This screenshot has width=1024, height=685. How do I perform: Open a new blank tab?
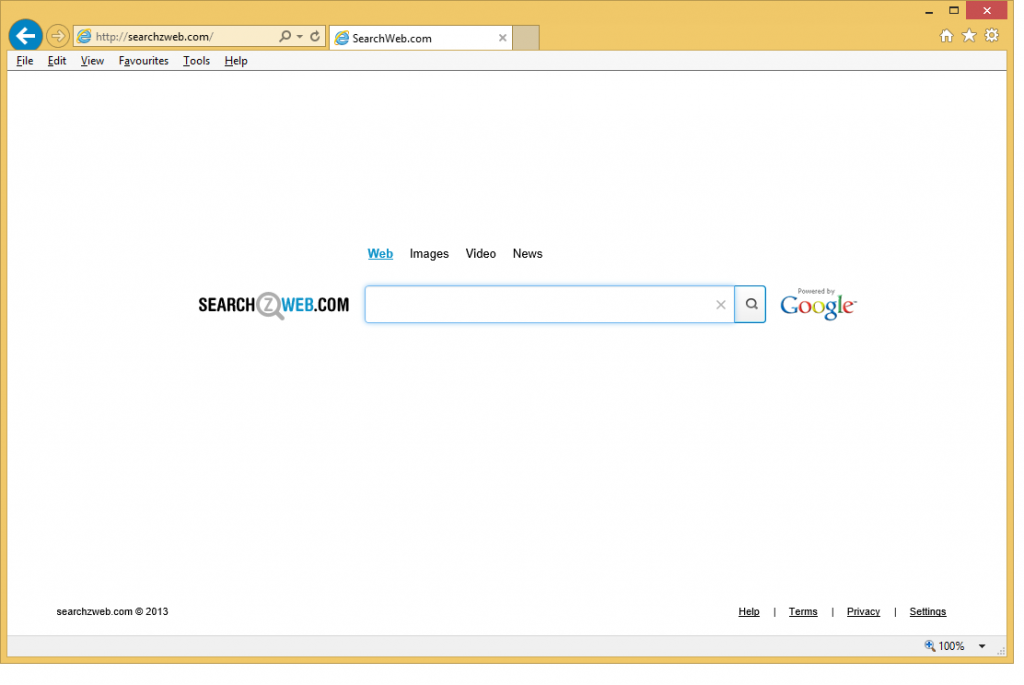(x=526, y=38)
